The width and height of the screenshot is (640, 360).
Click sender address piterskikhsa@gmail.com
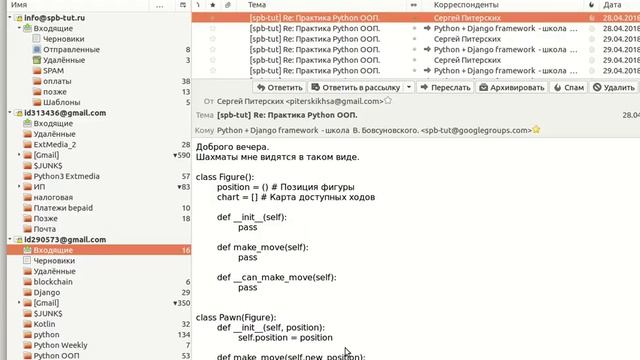pyautogui.click(x=335, y=101)
